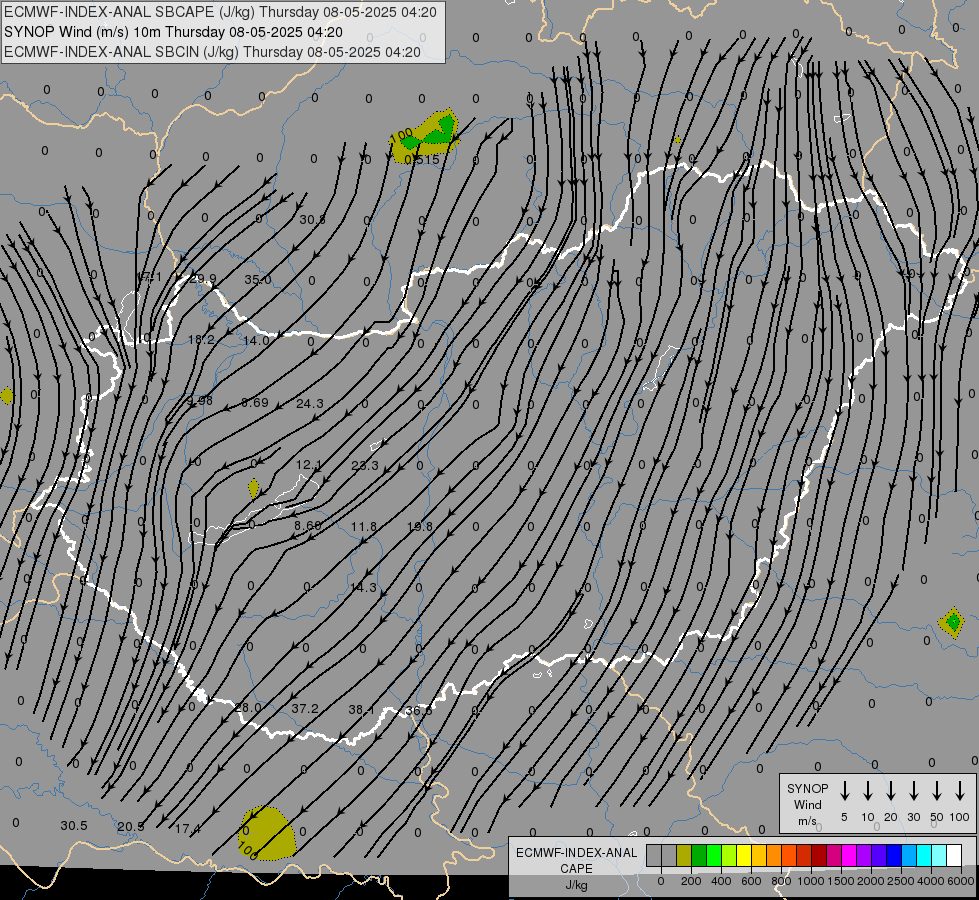Click the map value 20.5
The width and height of the screenshot is (979, 900).
pyautogui.click(x=130, y=827)
